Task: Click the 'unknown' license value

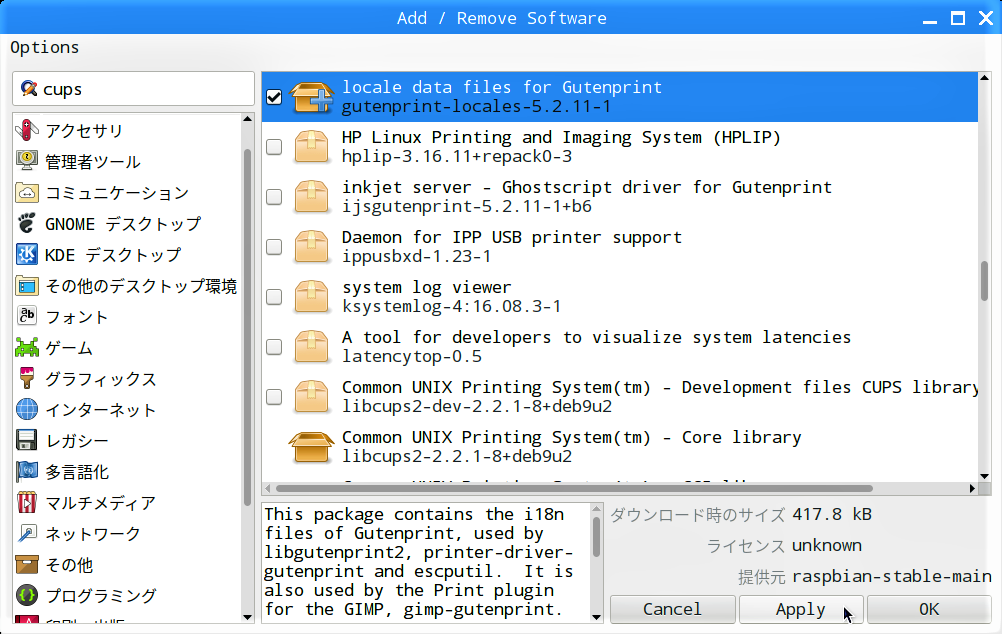Action: tap(827, 545)
